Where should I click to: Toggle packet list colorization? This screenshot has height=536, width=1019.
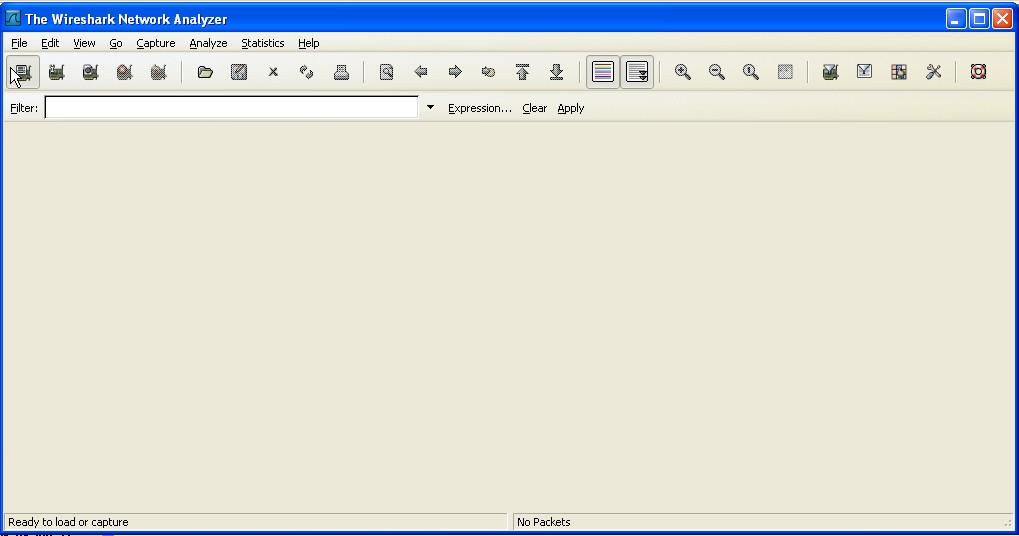(x=603, y=72)
